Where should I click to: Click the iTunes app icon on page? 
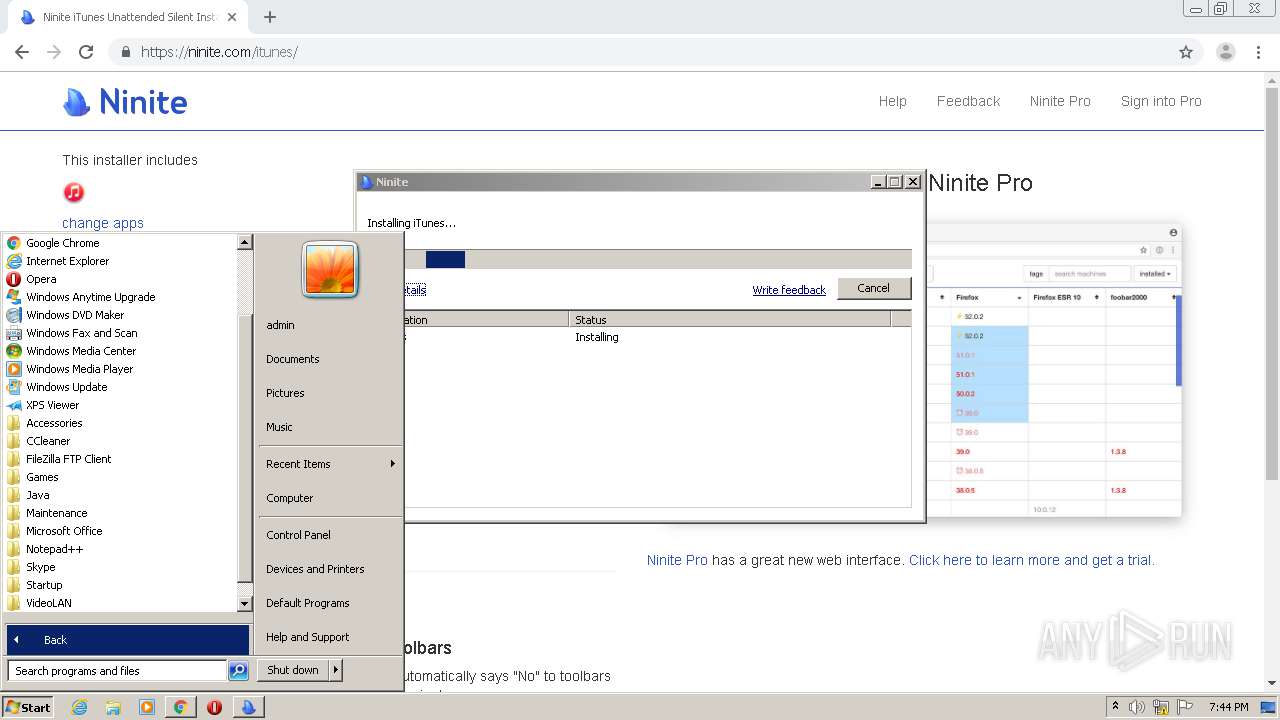click(74, 192)
